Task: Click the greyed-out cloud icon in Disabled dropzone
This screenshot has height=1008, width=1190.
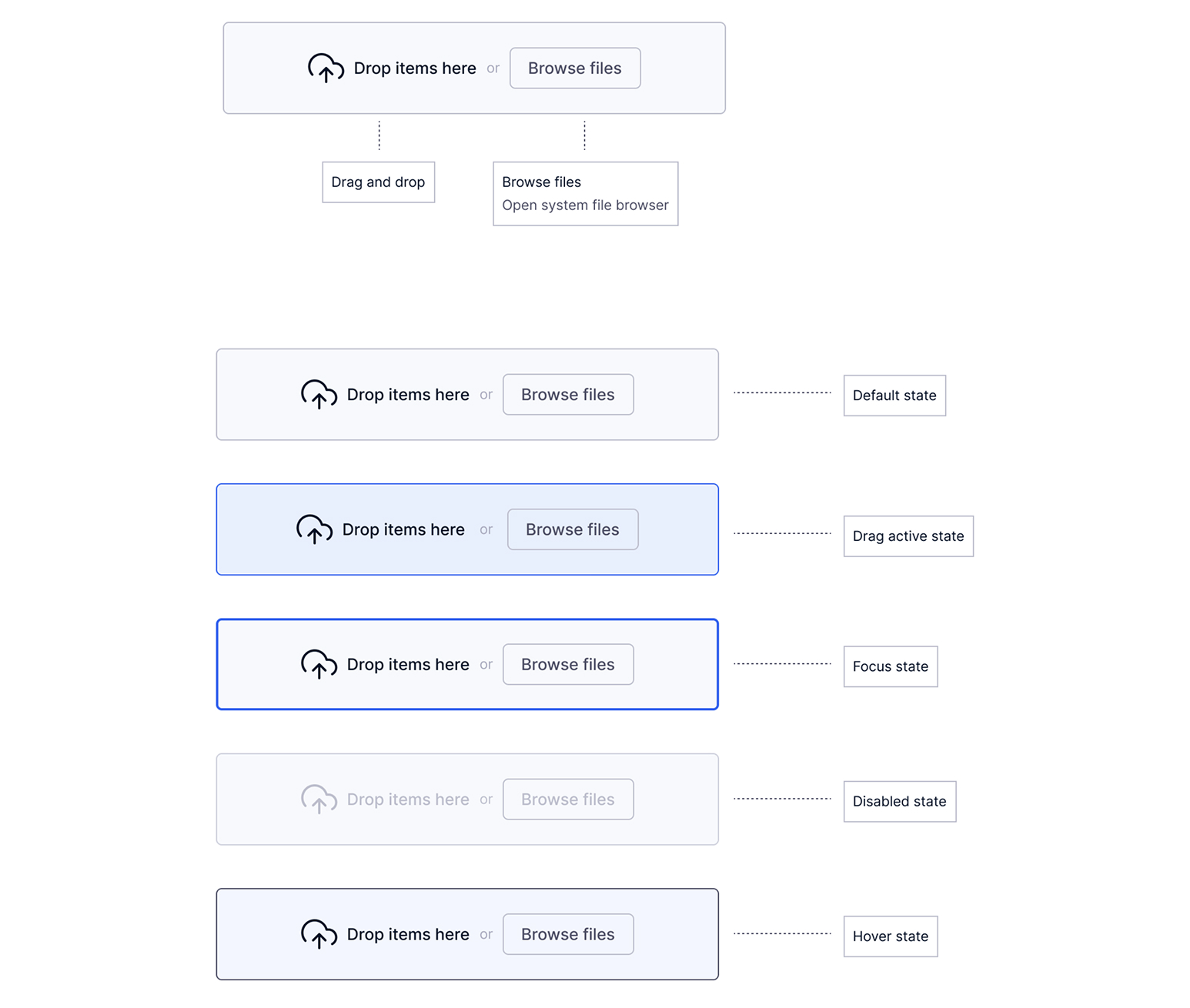Action: [319, 799]
